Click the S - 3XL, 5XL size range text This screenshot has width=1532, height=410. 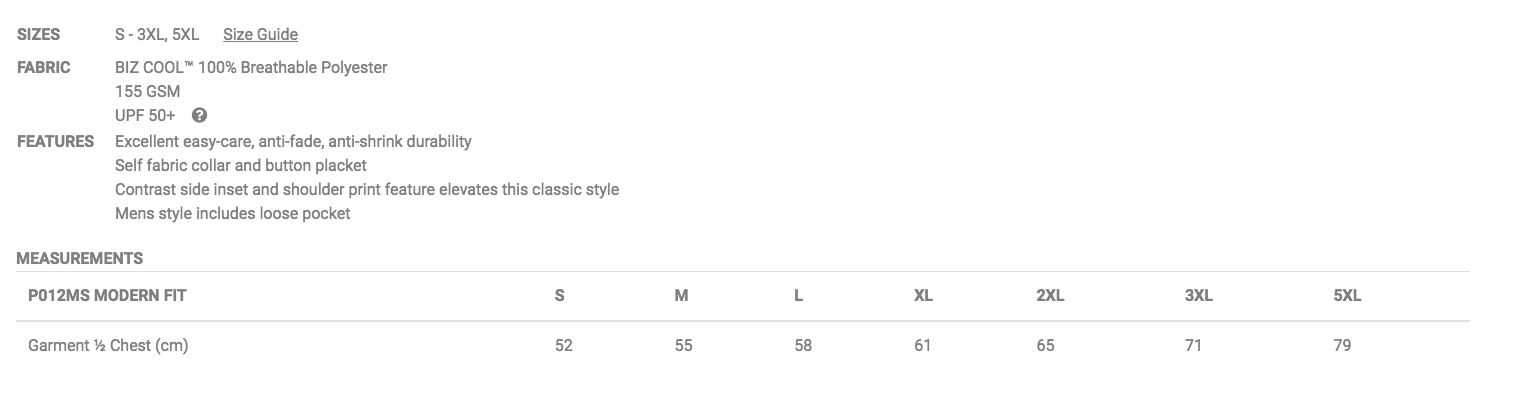pyautogui.click(x=157, y=35)
